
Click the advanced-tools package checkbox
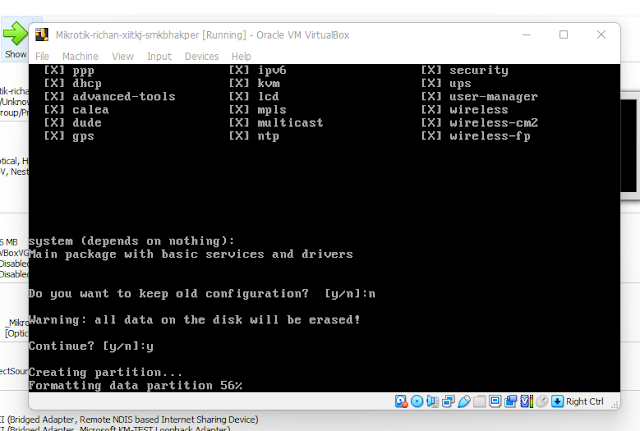click(x=54, y=96)
